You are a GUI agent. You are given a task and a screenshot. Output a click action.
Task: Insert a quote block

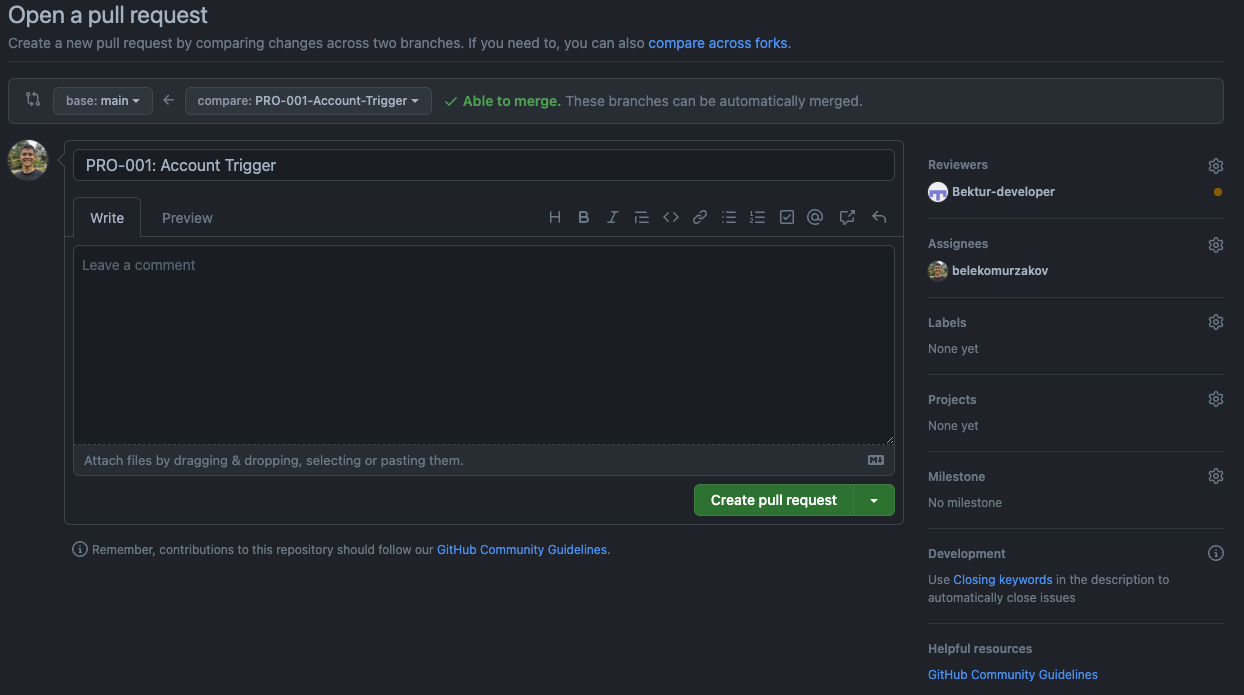642,217
